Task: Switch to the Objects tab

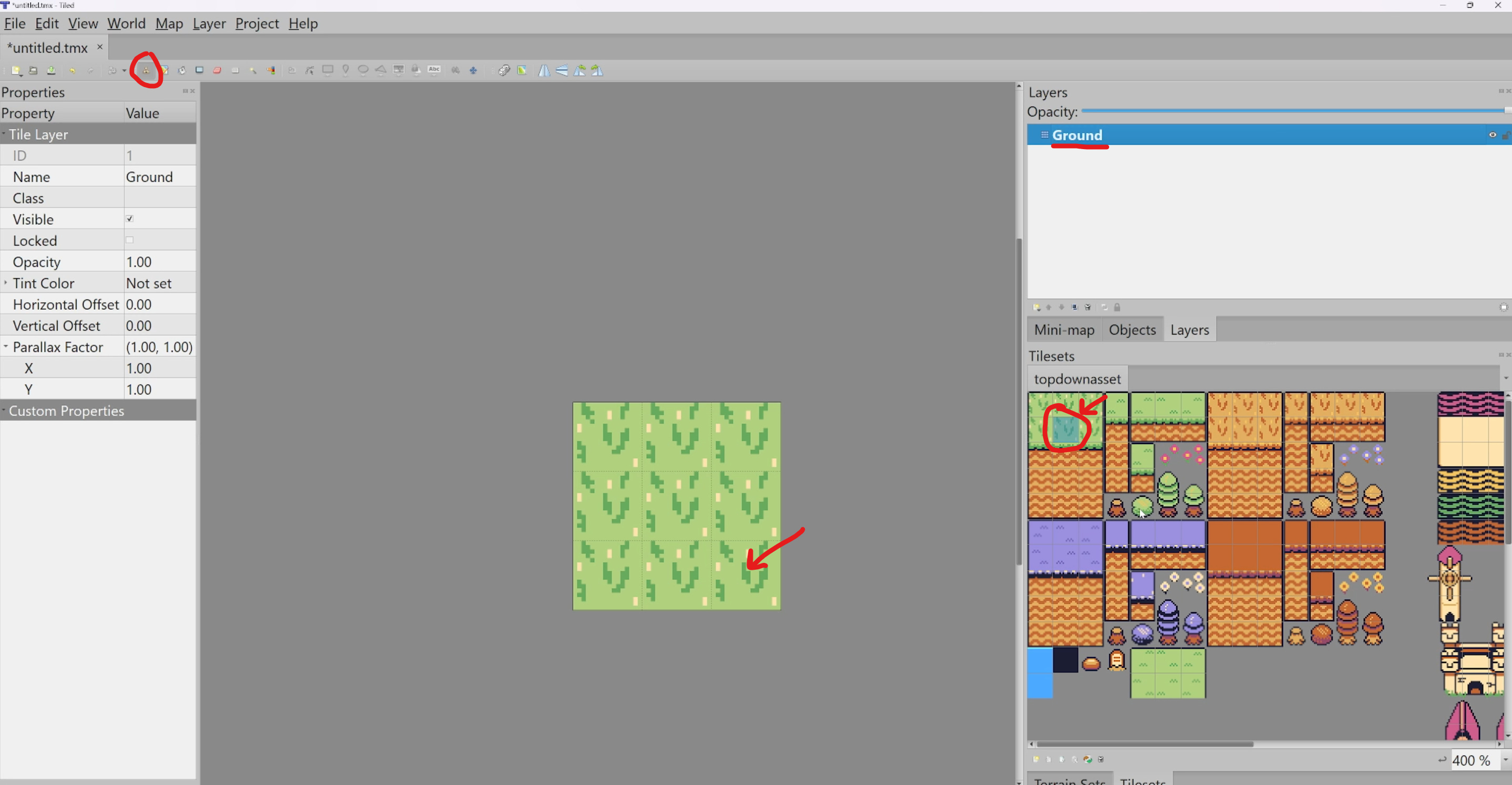Action: point(1132,330)
